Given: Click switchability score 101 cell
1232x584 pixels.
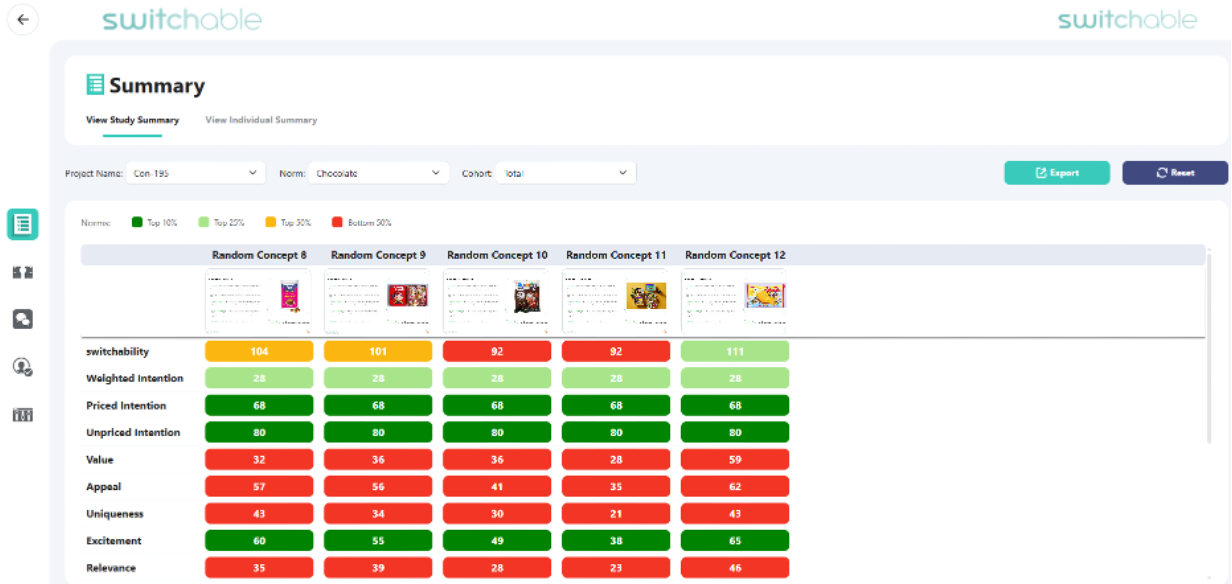Looking at the screenshot, I should [378, 352].
